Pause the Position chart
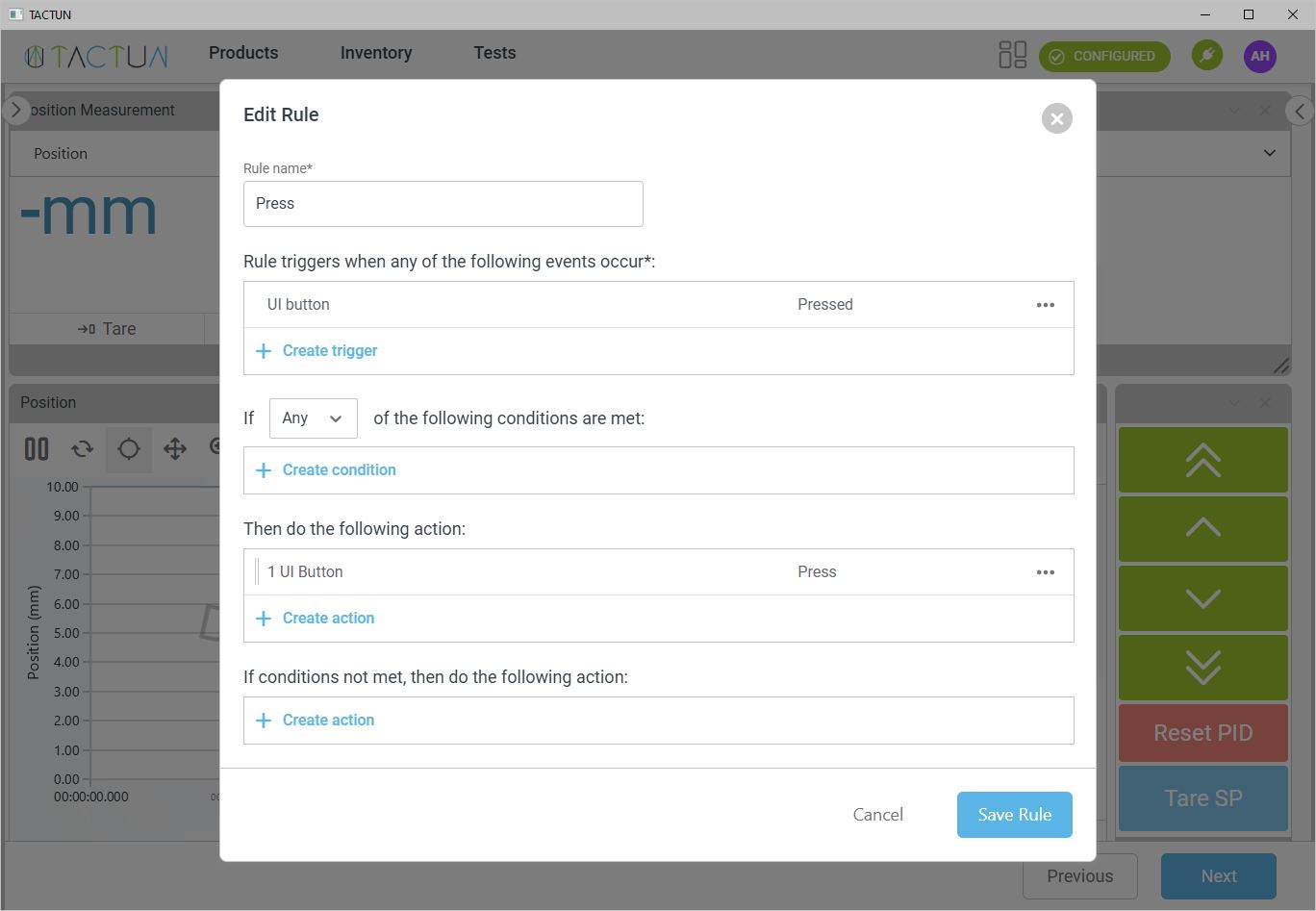Screen dimensions: 1316x911 37,448
